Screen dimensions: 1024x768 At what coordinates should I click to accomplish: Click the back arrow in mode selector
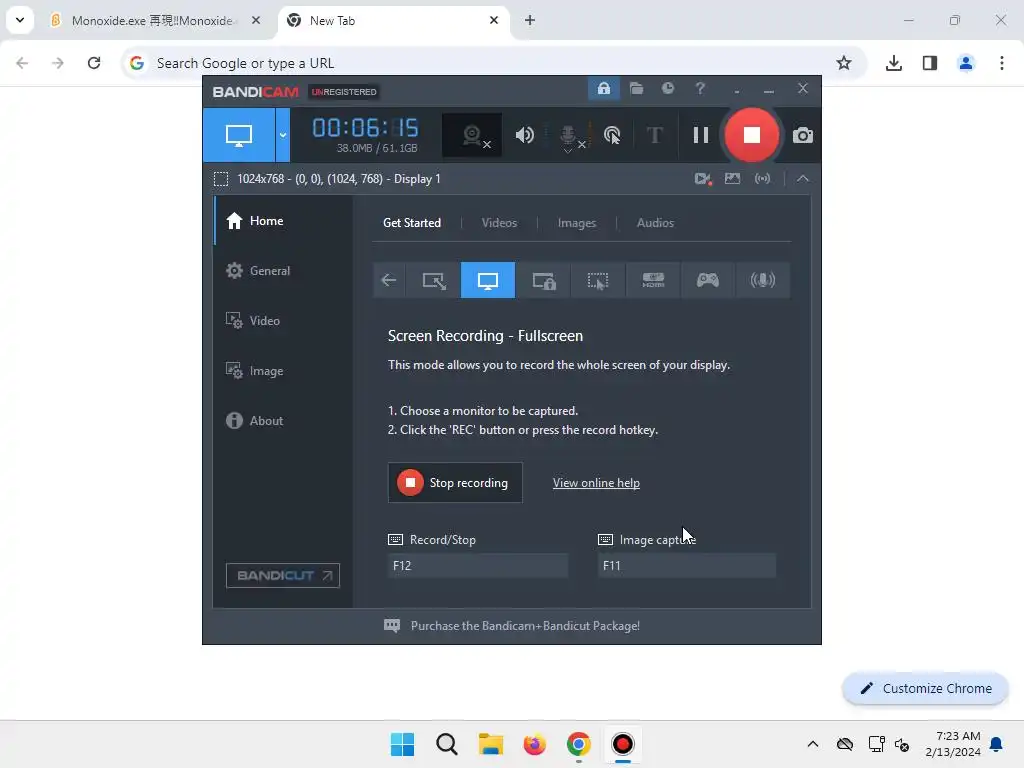[389, 280]
